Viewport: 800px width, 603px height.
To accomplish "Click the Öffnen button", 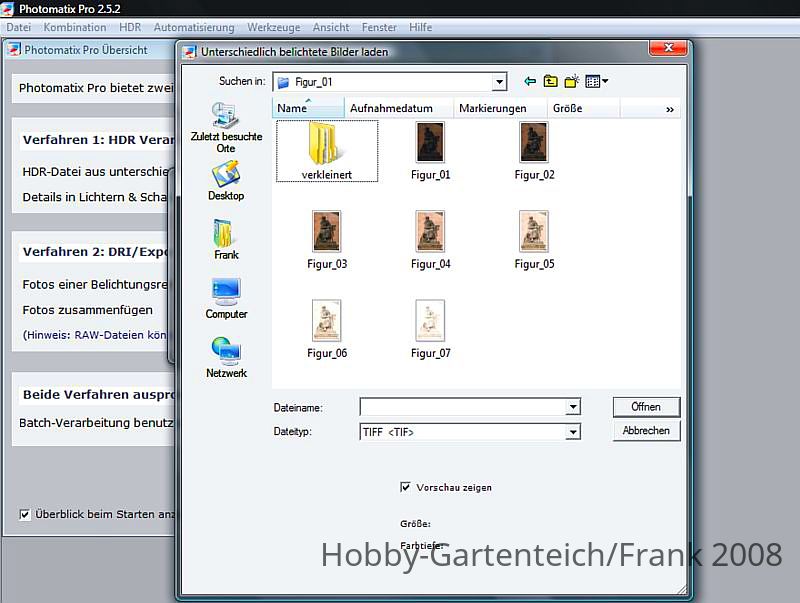I will point(646,407).
